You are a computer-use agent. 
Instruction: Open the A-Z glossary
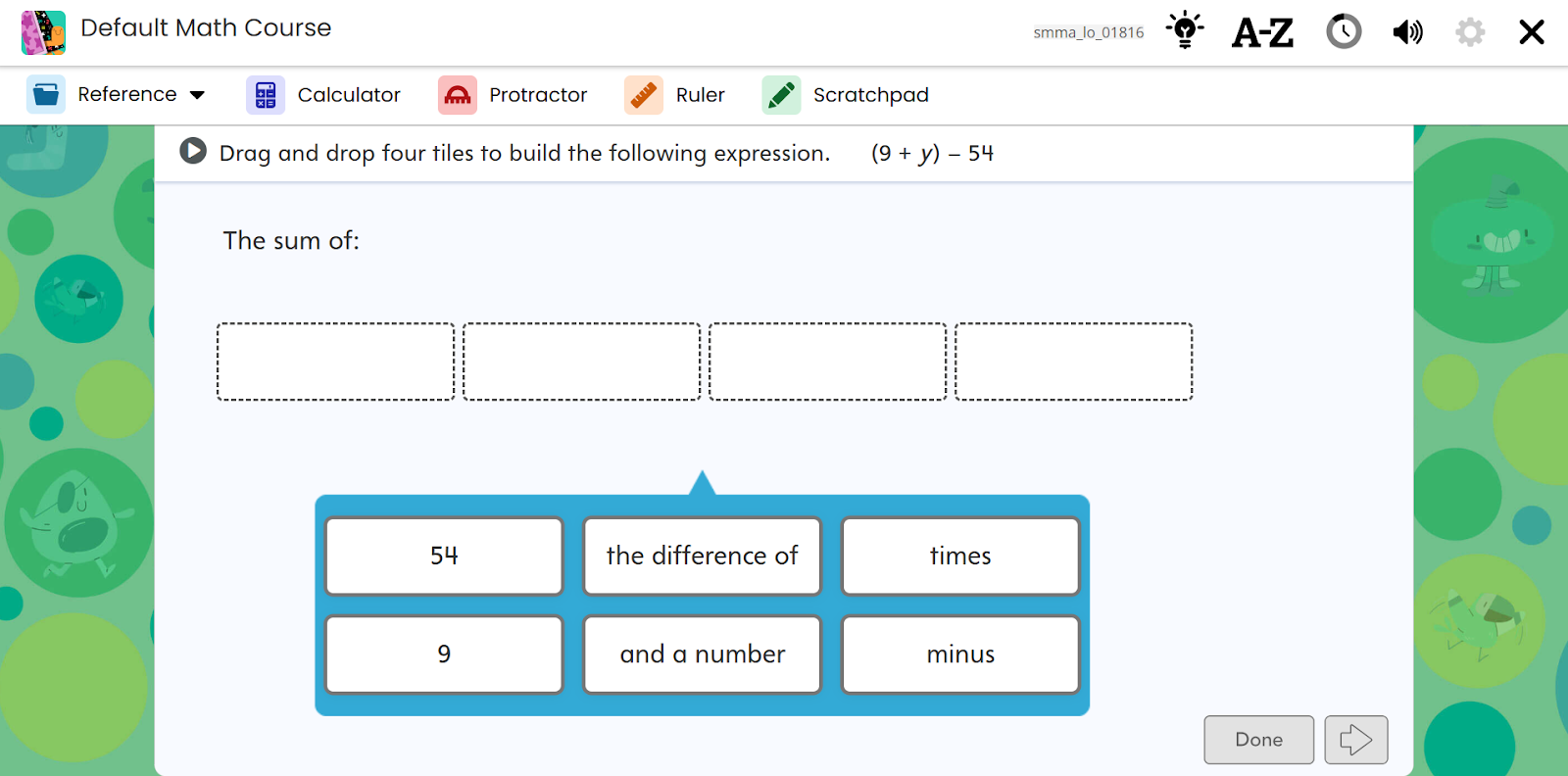click(x=1262, y=32)
